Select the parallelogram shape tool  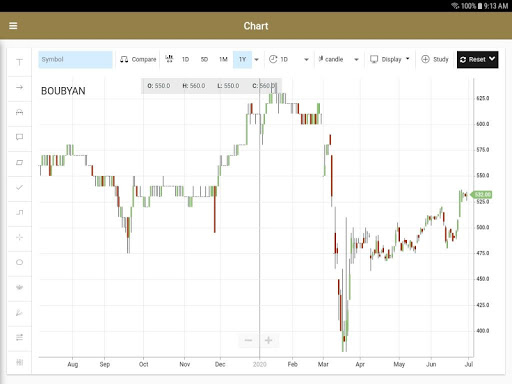(x=19, y=162)
